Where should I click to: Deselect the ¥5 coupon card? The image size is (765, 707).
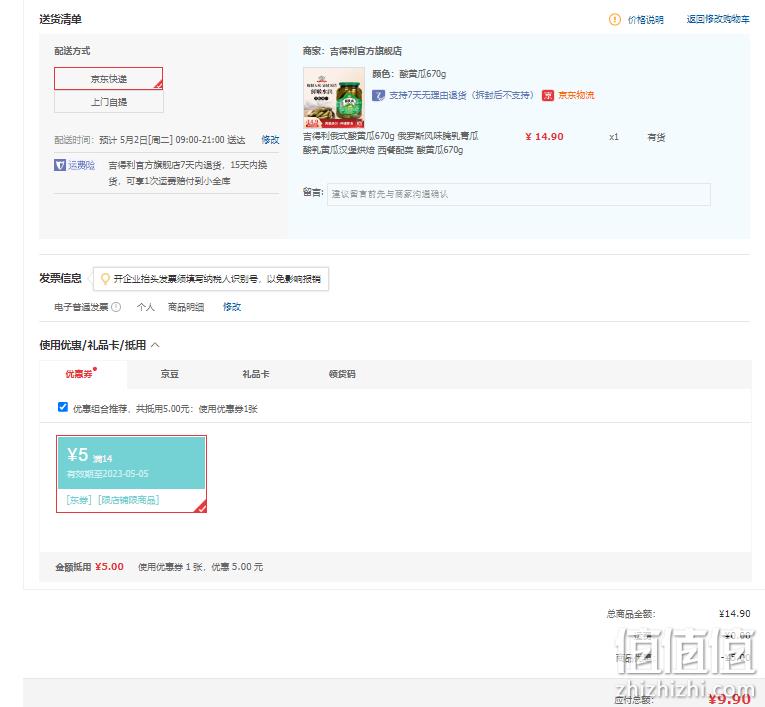131,474
